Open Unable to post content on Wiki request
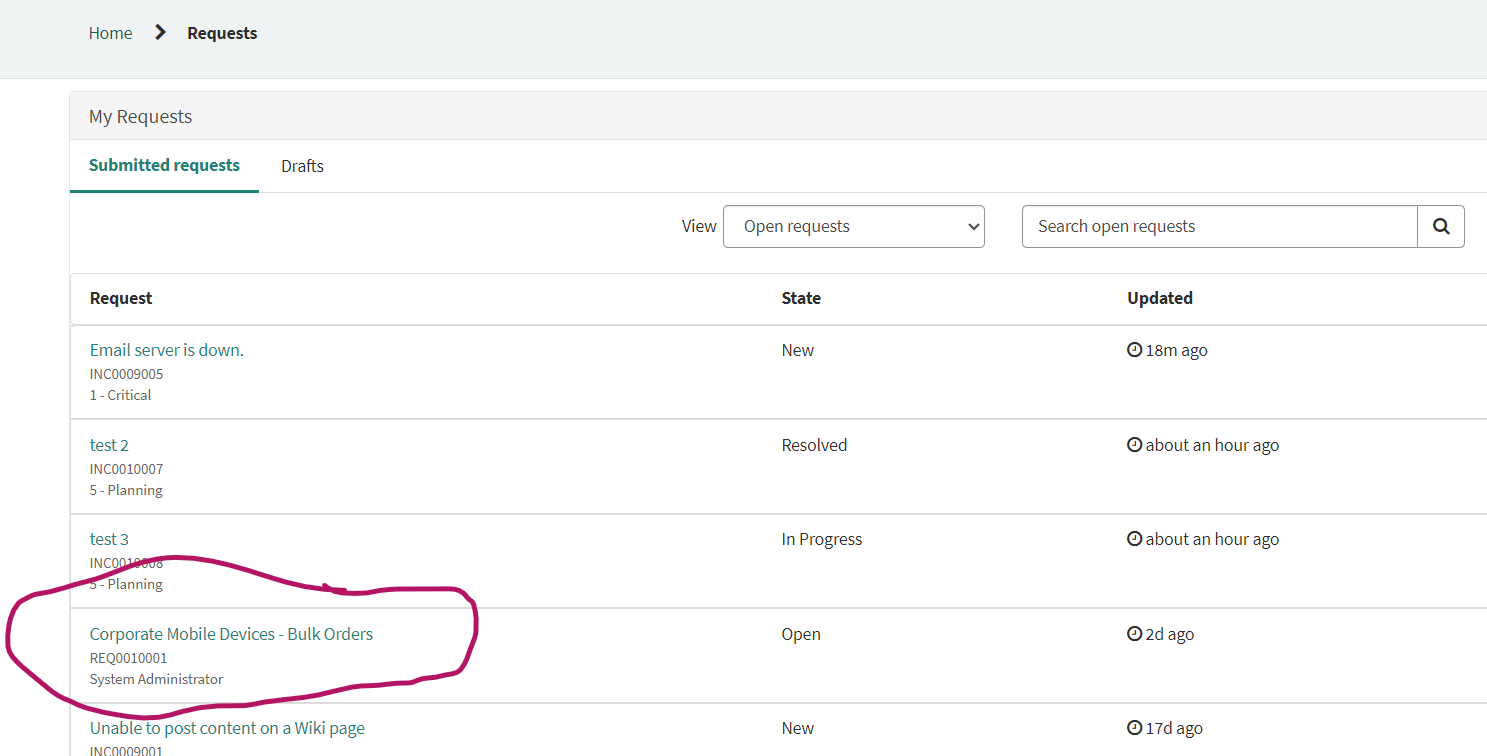 click(227, 728)
